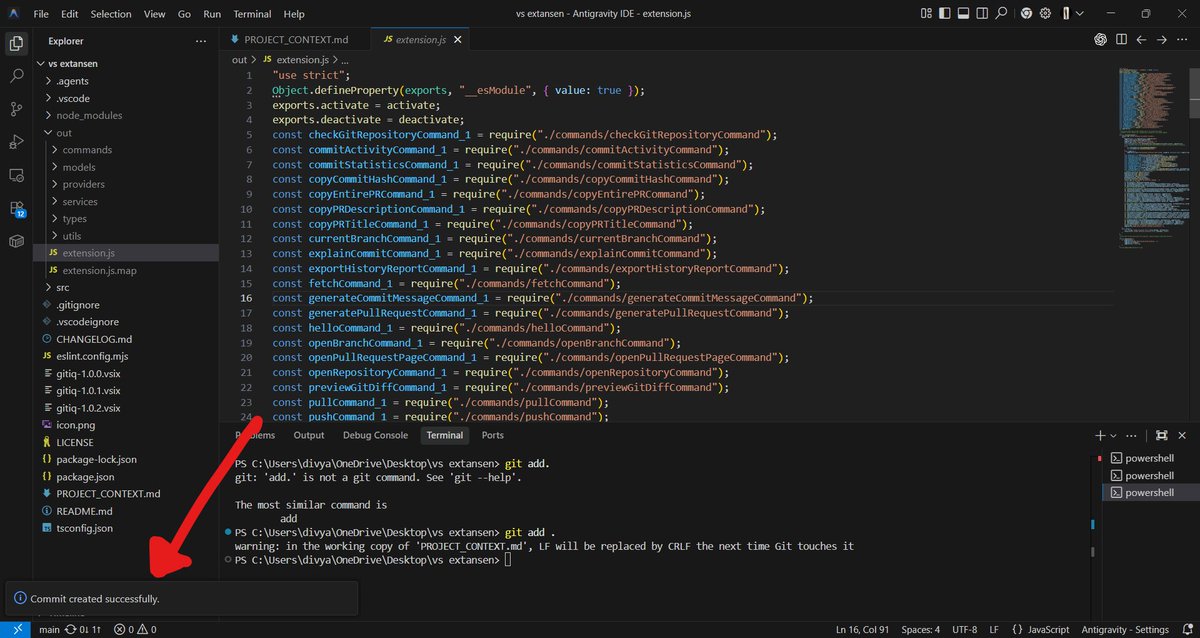
Task: Click the ChatGPT icon in editor toolbar
Action: coord(1099,40)
